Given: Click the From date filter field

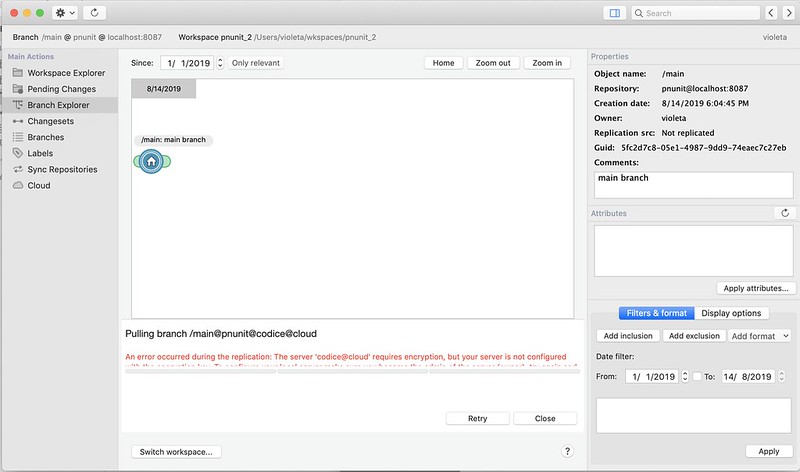Looking at the screenshot, I should [x=652, y=377].
